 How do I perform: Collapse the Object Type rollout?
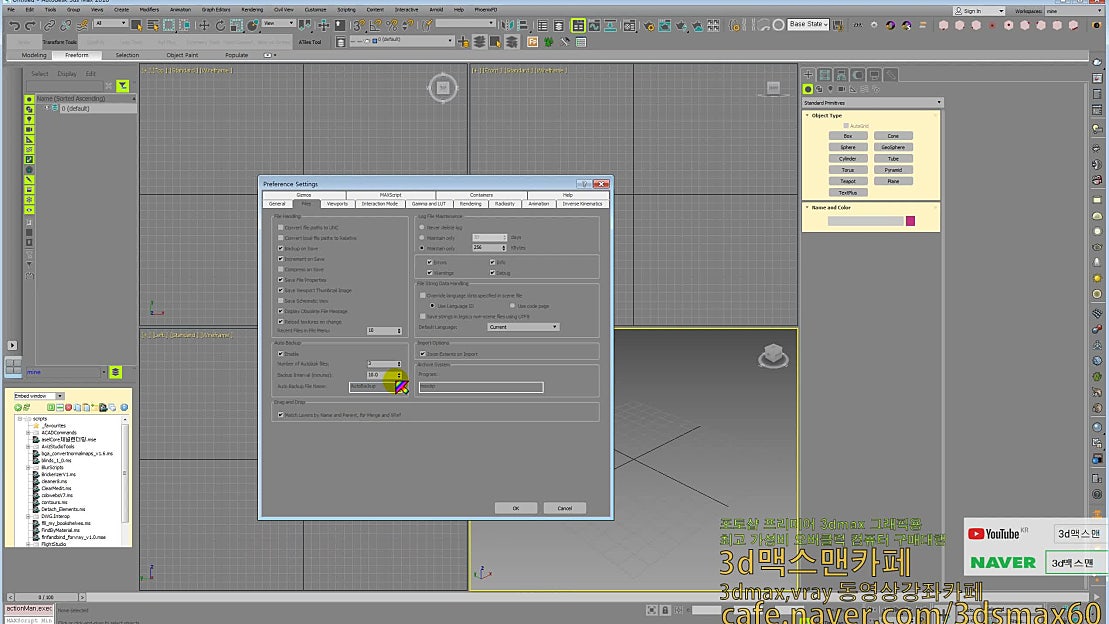point(827,116)
